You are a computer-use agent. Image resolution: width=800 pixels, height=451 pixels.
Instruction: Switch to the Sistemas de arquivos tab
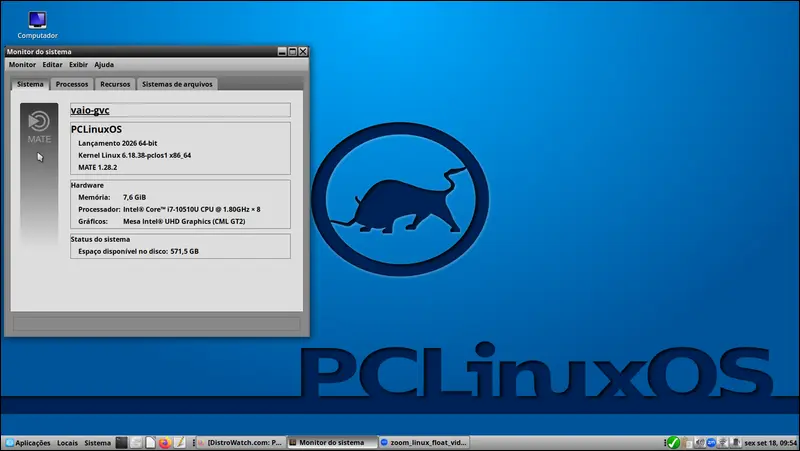click(x=177, y=84)
